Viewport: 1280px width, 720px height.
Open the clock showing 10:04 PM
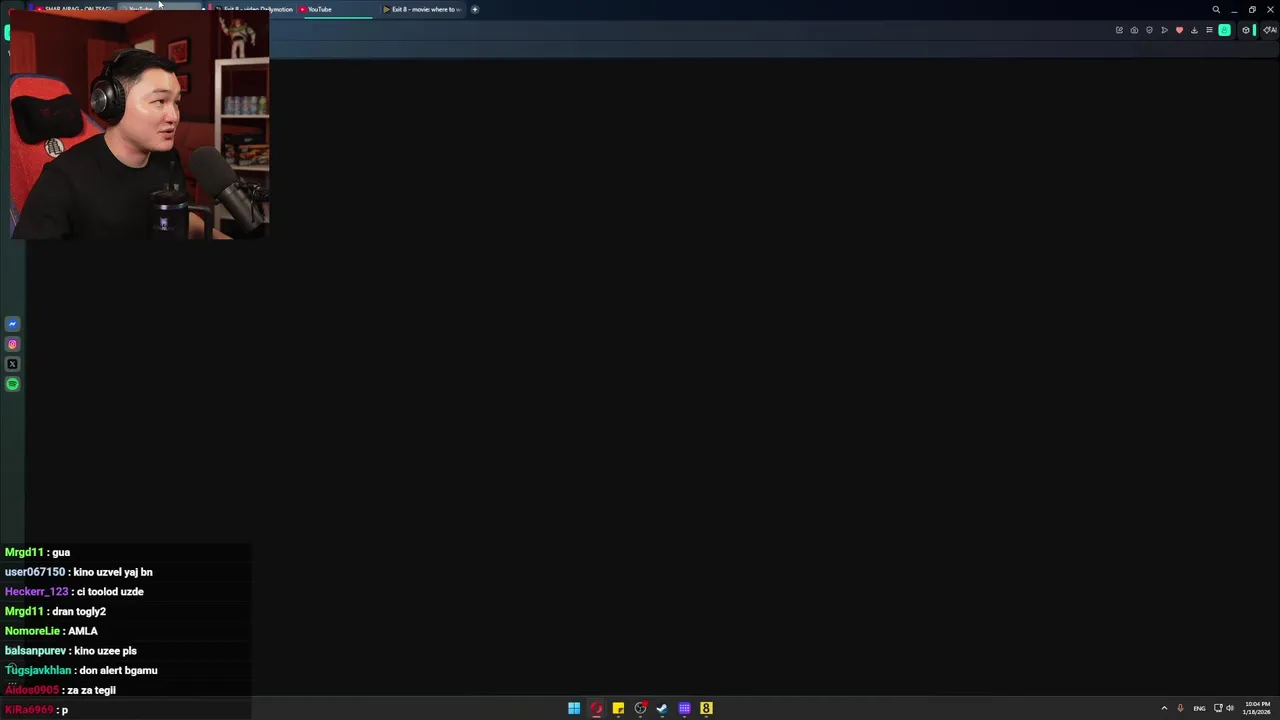click(1257, 708)
